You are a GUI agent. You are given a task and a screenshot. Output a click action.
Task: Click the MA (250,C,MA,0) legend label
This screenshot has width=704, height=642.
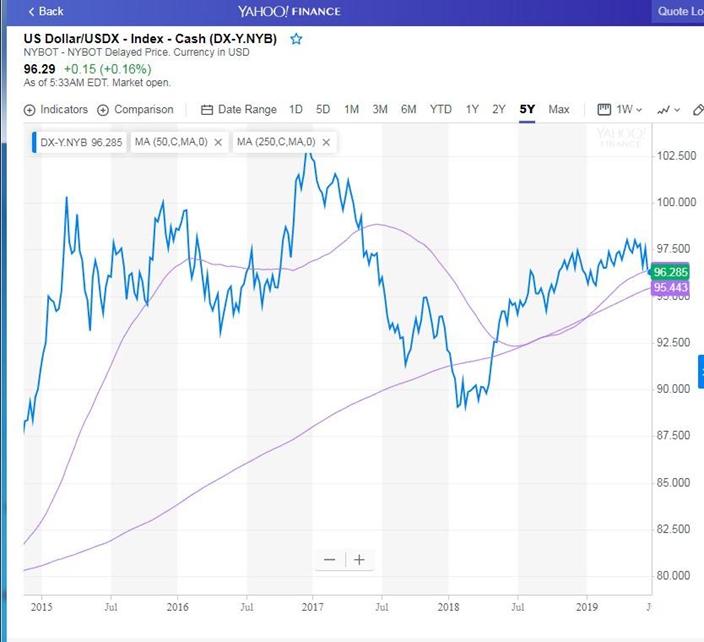click(x=276, y=142)
